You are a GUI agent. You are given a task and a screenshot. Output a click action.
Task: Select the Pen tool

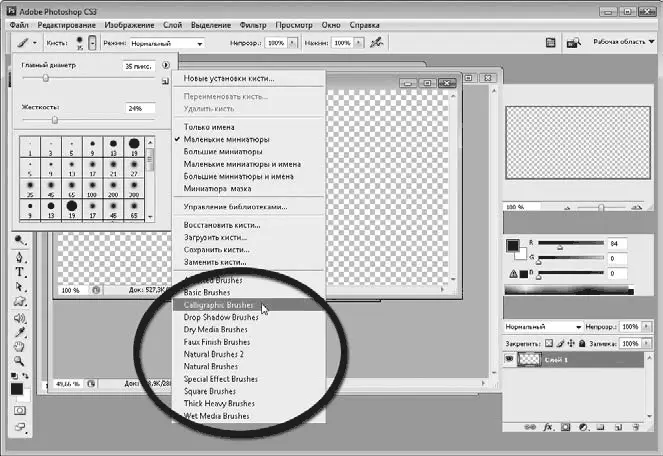[19, 257]
